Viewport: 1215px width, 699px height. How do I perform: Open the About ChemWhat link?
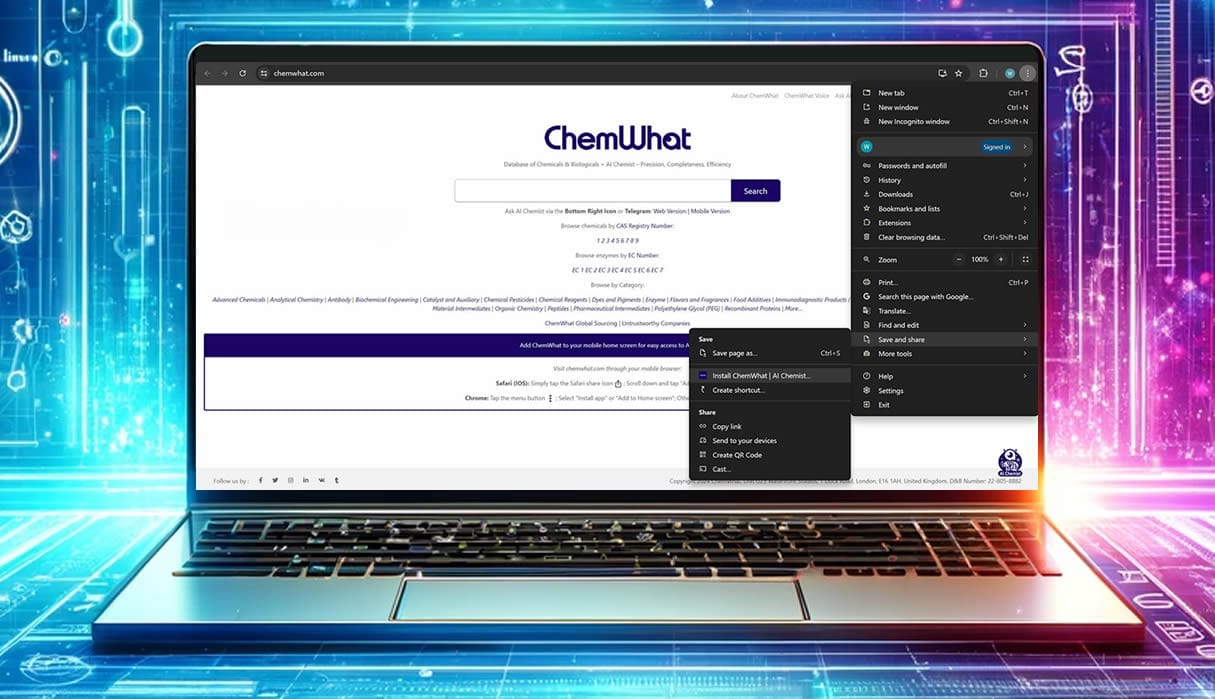coord(754,96)
